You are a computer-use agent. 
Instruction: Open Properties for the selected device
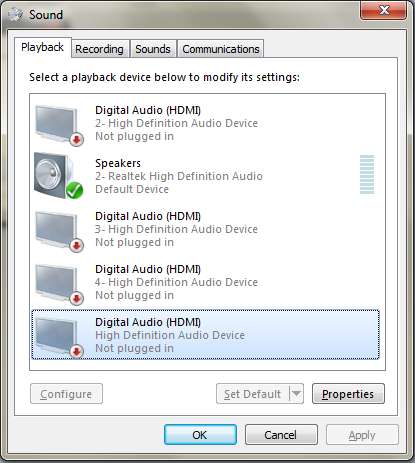point(348,394)
